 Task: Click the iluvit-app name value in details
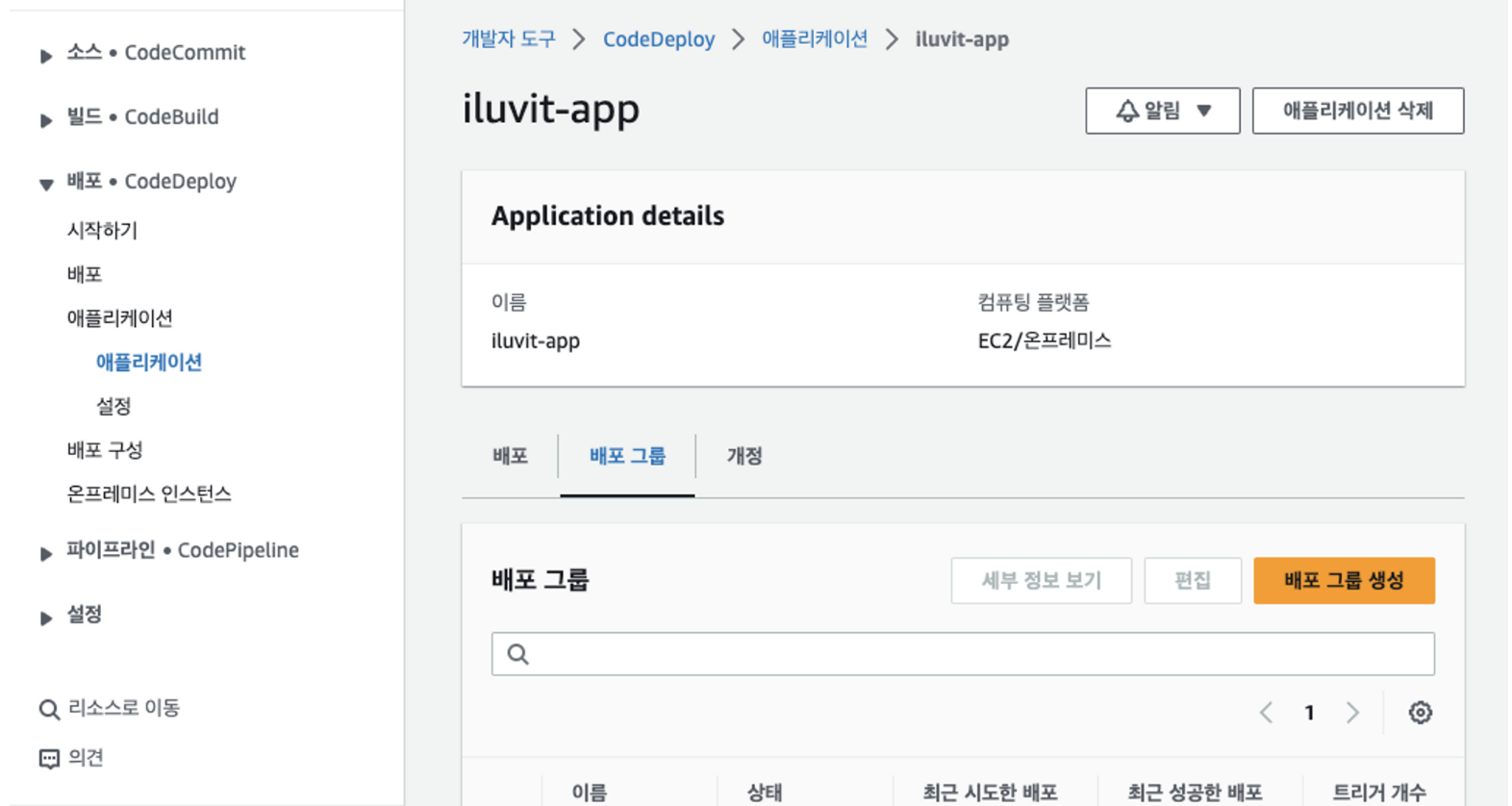point(536,341)
